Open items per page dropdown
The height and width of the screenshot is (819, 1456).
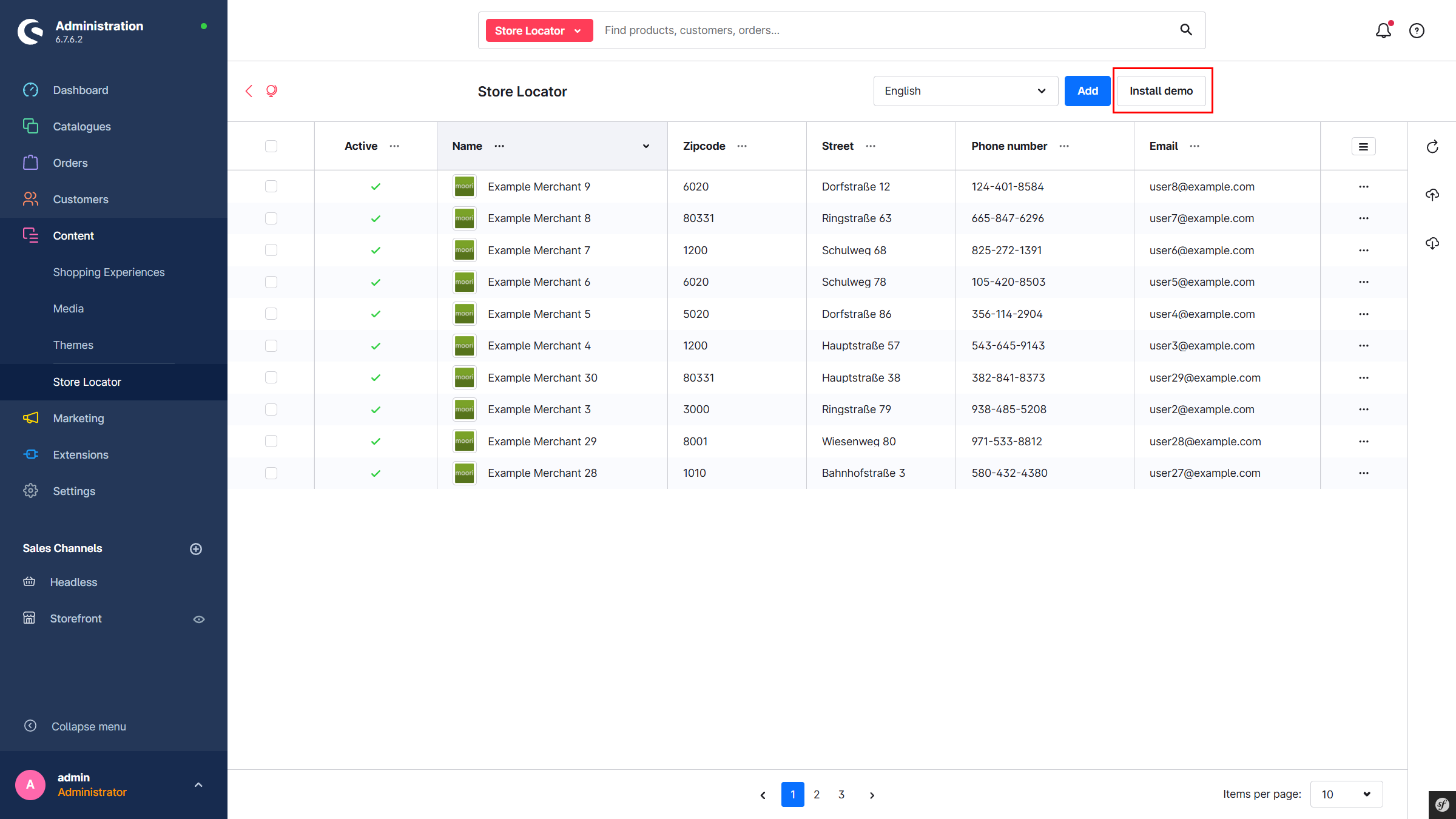point(1346,794)
